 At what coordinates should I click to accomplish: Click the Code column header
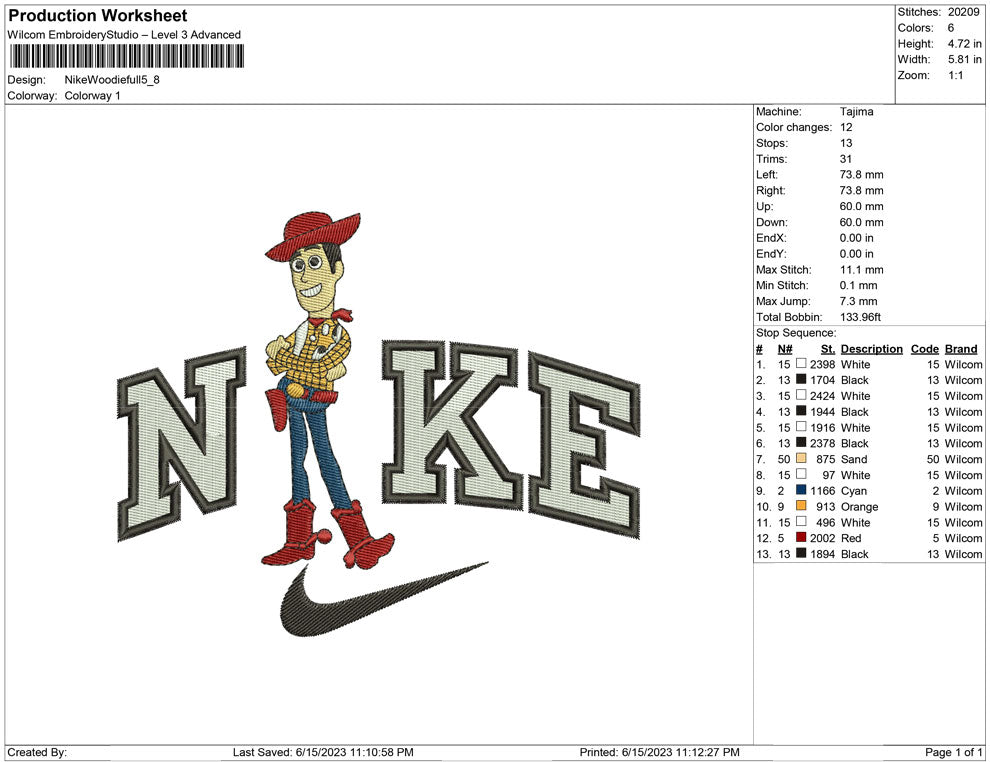coord(924,348)
